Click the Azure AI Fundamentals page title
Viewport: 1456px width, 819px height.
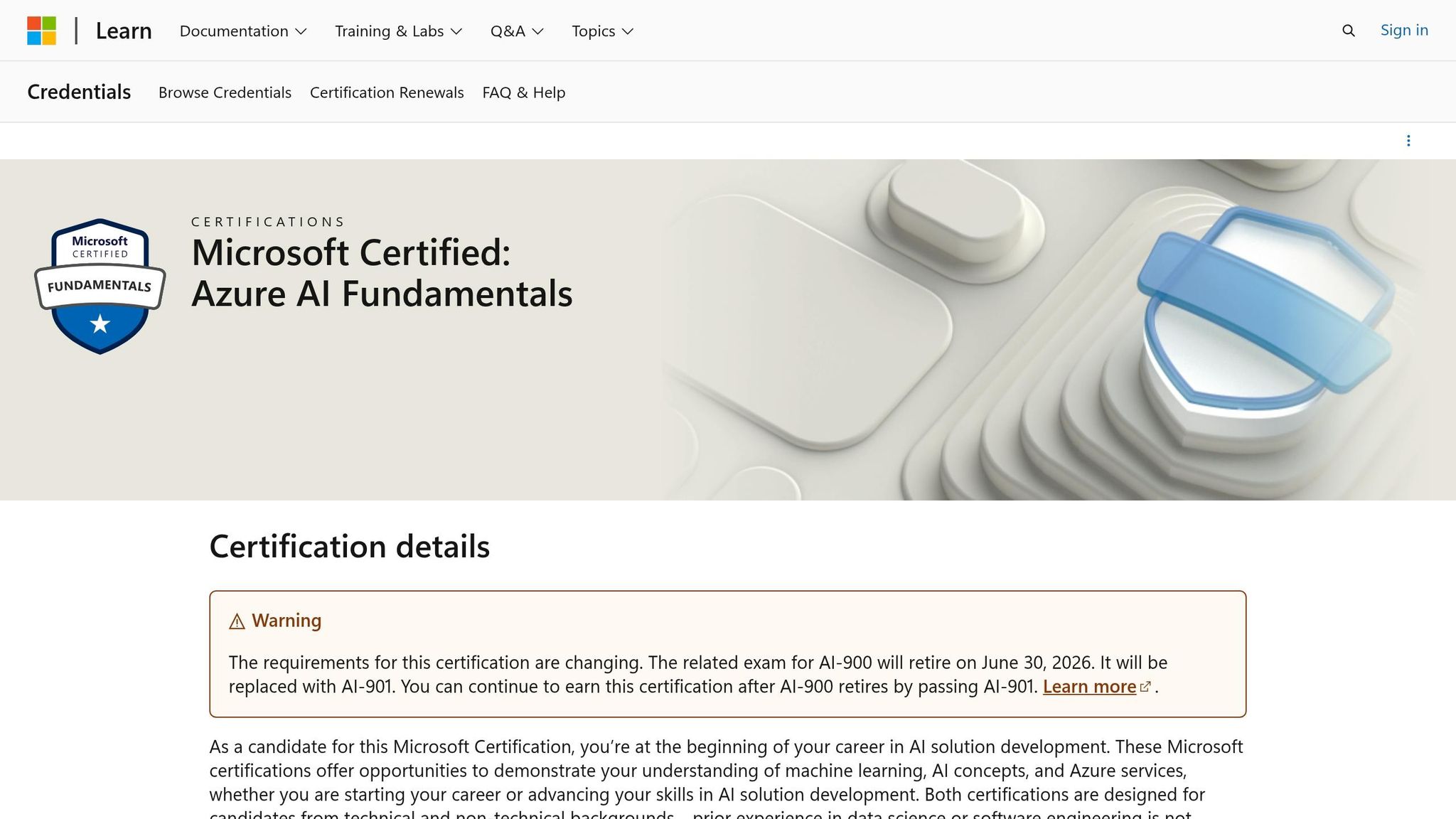tap(382, 273)
